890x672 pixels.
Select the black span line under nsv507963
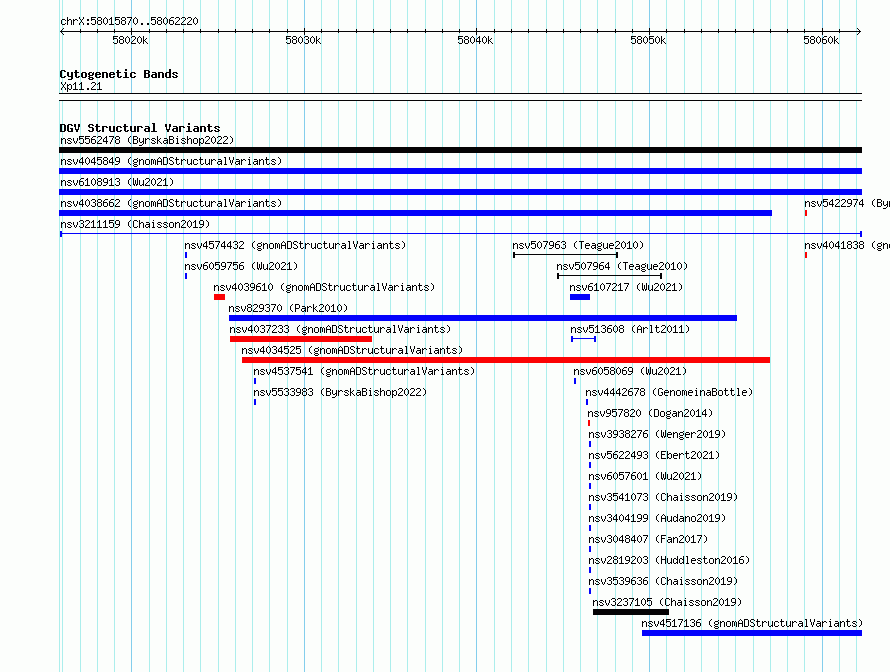point(565,255)
